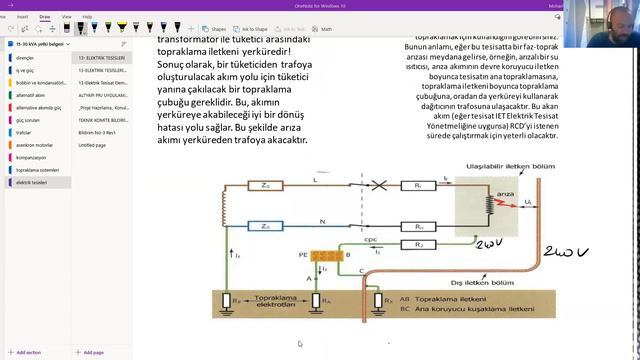
Task: Open the iş ve güç section
Action: tap(39, 70)
